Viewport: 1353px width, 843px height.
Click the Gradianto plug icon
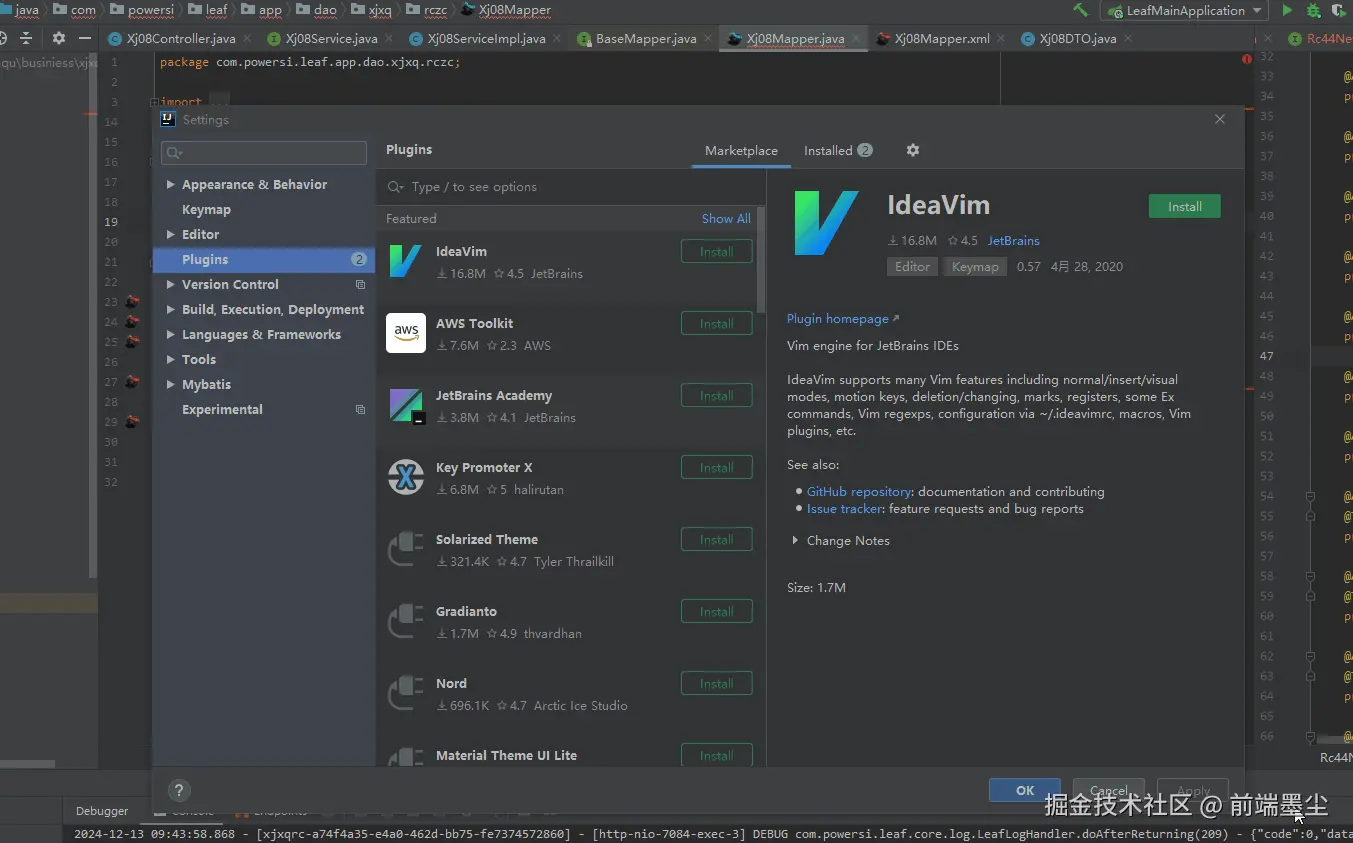[406, 621]
